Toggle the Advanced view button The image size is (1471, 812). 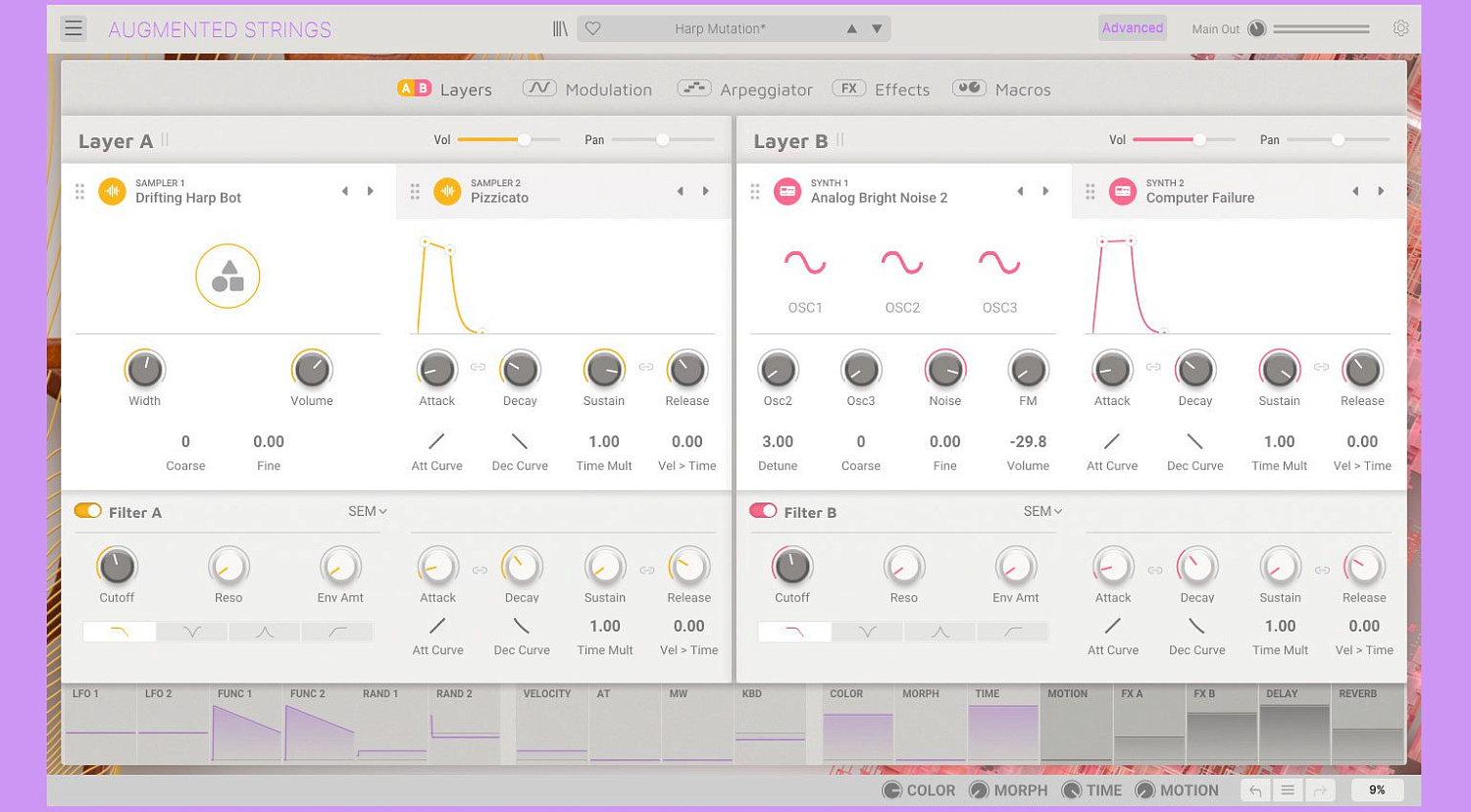tap(1133, 28)
